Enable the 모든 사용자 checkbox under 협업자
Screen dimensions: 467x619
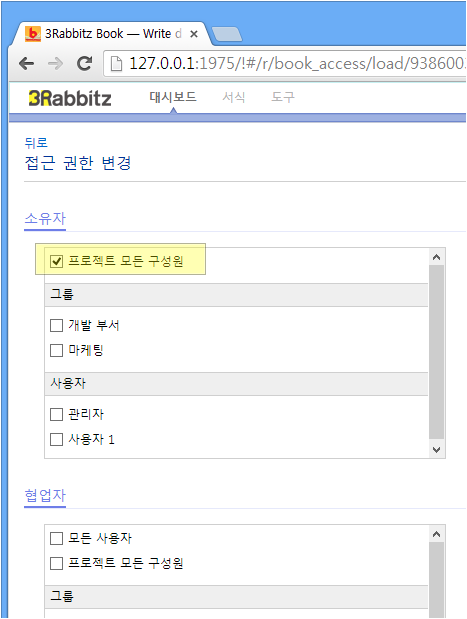56,538
